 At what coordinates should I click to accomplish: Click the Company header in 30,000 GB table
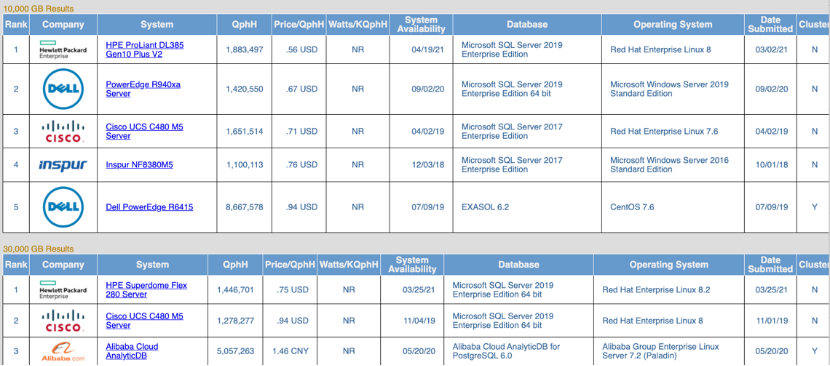(63, 264)
